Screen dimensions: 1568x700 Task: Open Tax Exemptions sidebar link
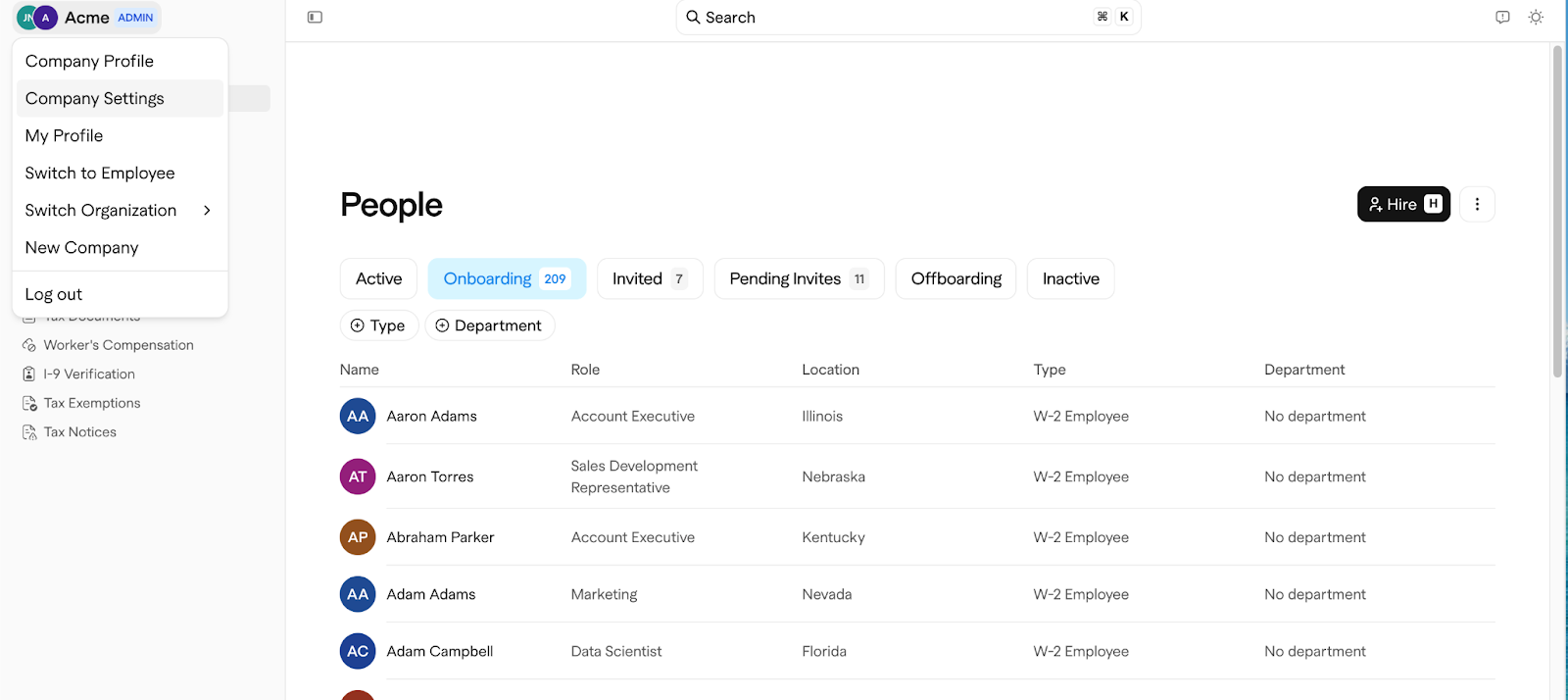point(92,403)
